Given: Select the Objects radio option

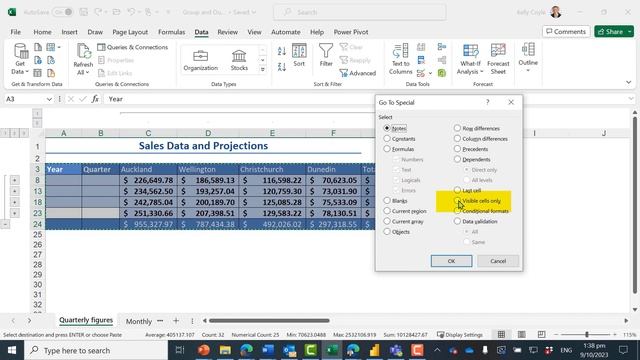Looking at the screenshot, I should [x=396, y=231].
